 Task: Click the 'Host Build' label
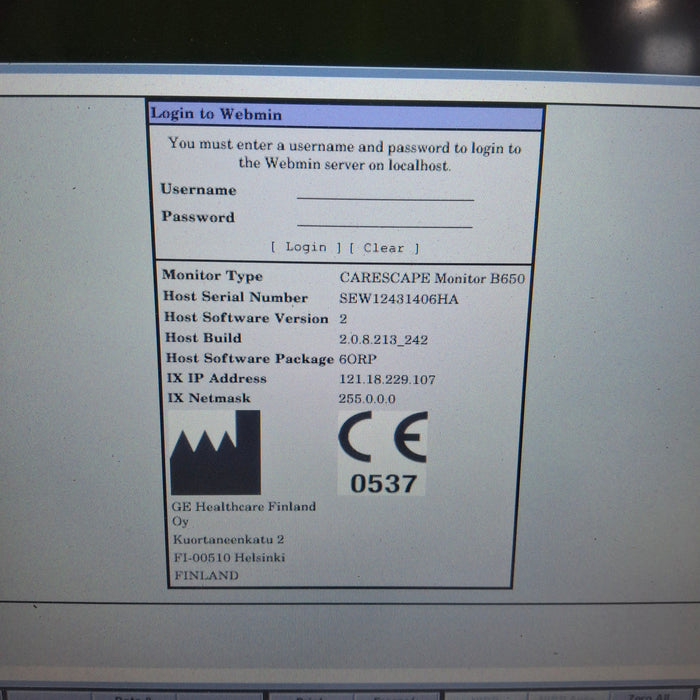pos(204,338)
